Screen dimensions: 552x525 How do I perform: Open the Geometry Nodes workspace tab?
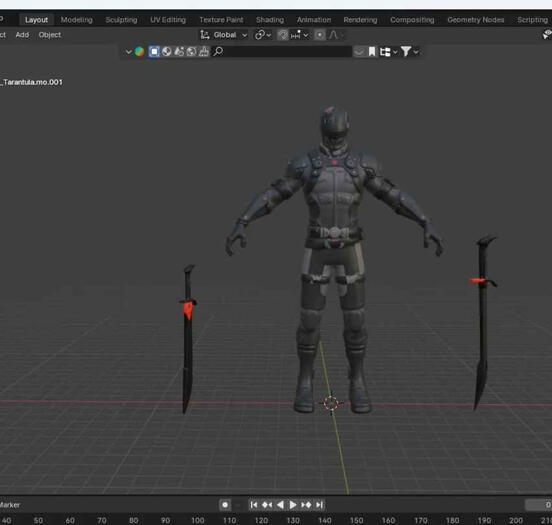click(x=475, y=20)
